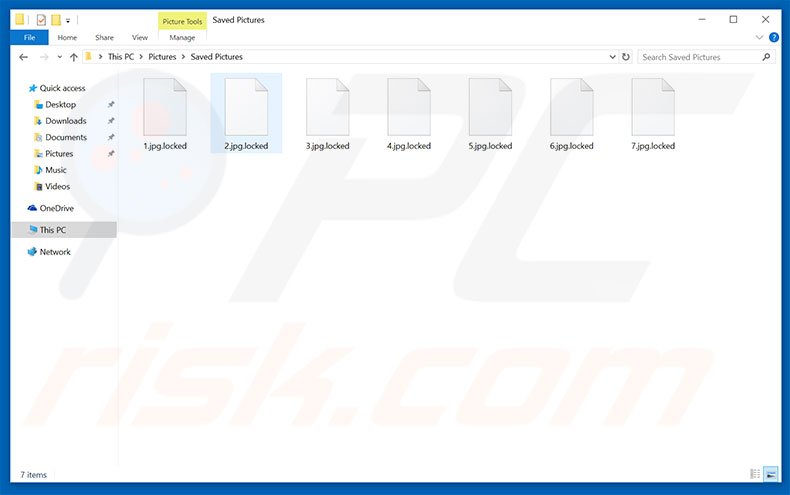Viewport: 790px width, 495px height.
Task: Minimize the Saved Pictures window
Action: pyautogui.click(x=702, y=20)
